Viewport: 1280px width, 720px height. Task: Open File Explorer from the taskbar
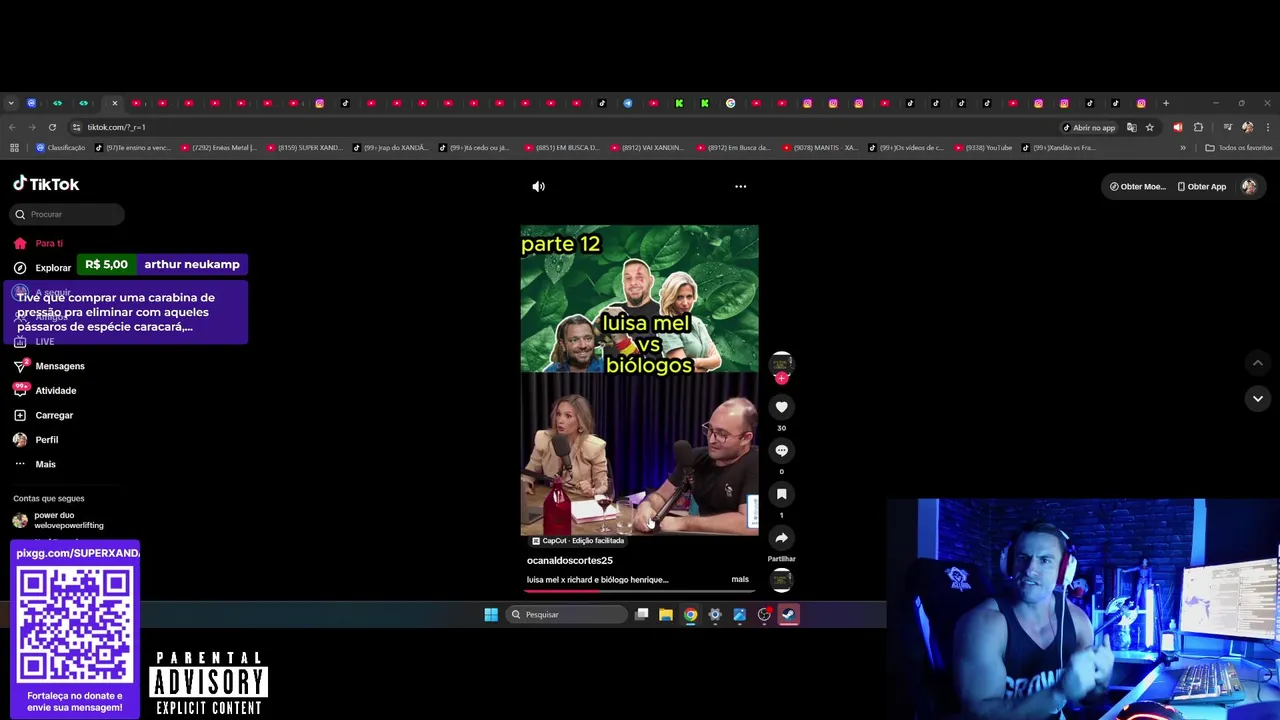[666, 615]
